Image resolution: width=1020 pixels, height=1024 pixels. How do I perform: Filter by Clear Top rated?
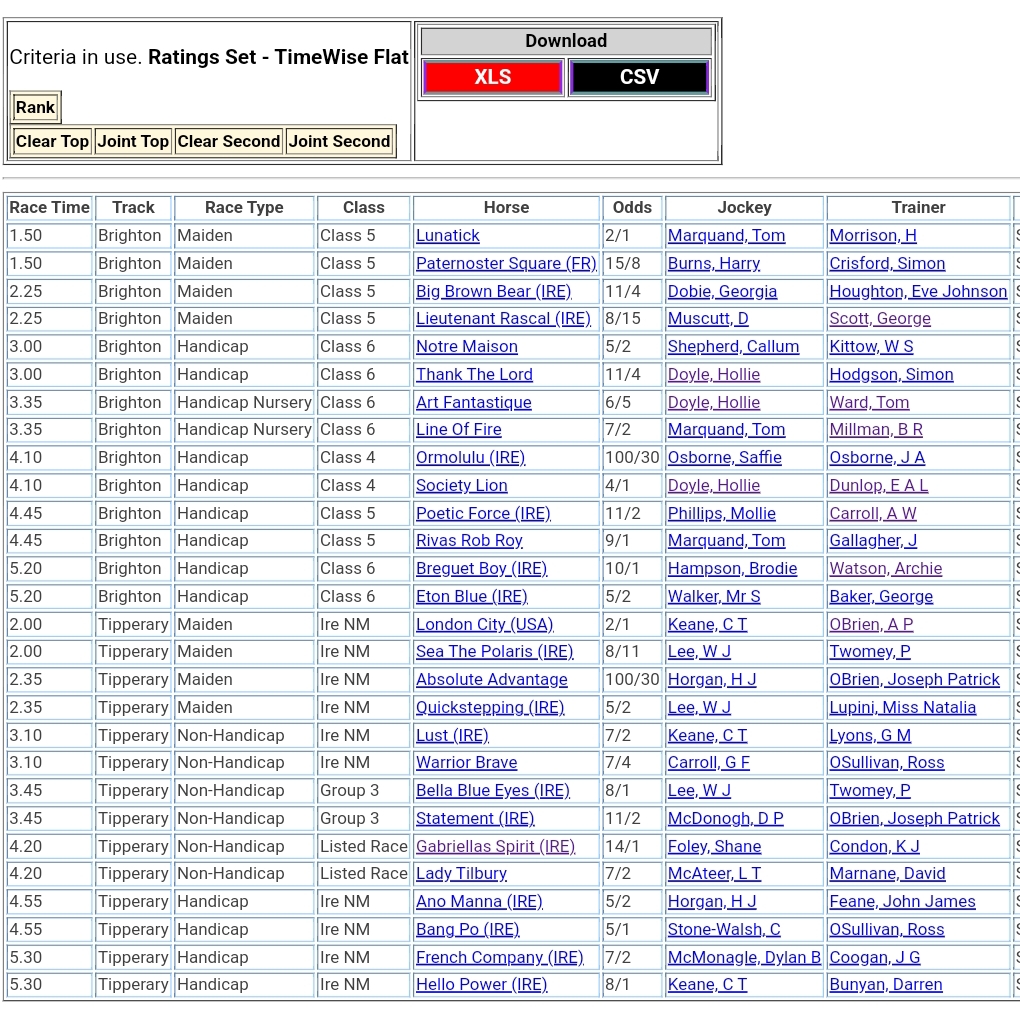[x=52, y=142]
